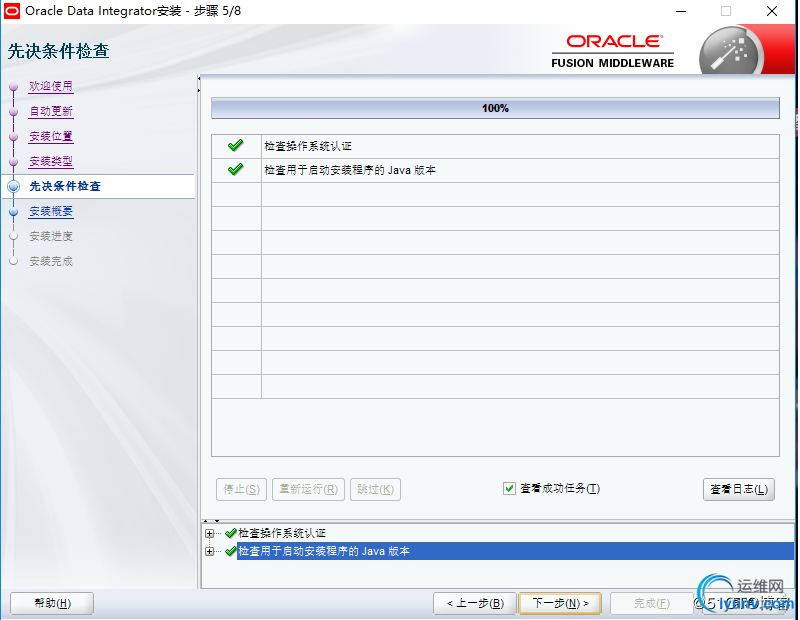Click the 重新运行(R) button
The height and width of the screenshot is (620, 800).
click(x=308, y=489)
